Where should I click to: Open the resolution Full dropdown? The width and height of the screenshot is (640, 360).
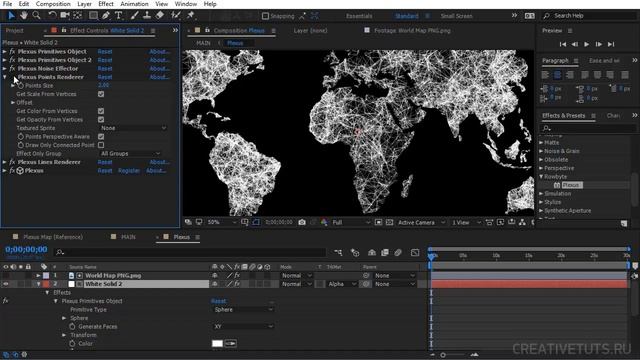[x=351, y=222]
